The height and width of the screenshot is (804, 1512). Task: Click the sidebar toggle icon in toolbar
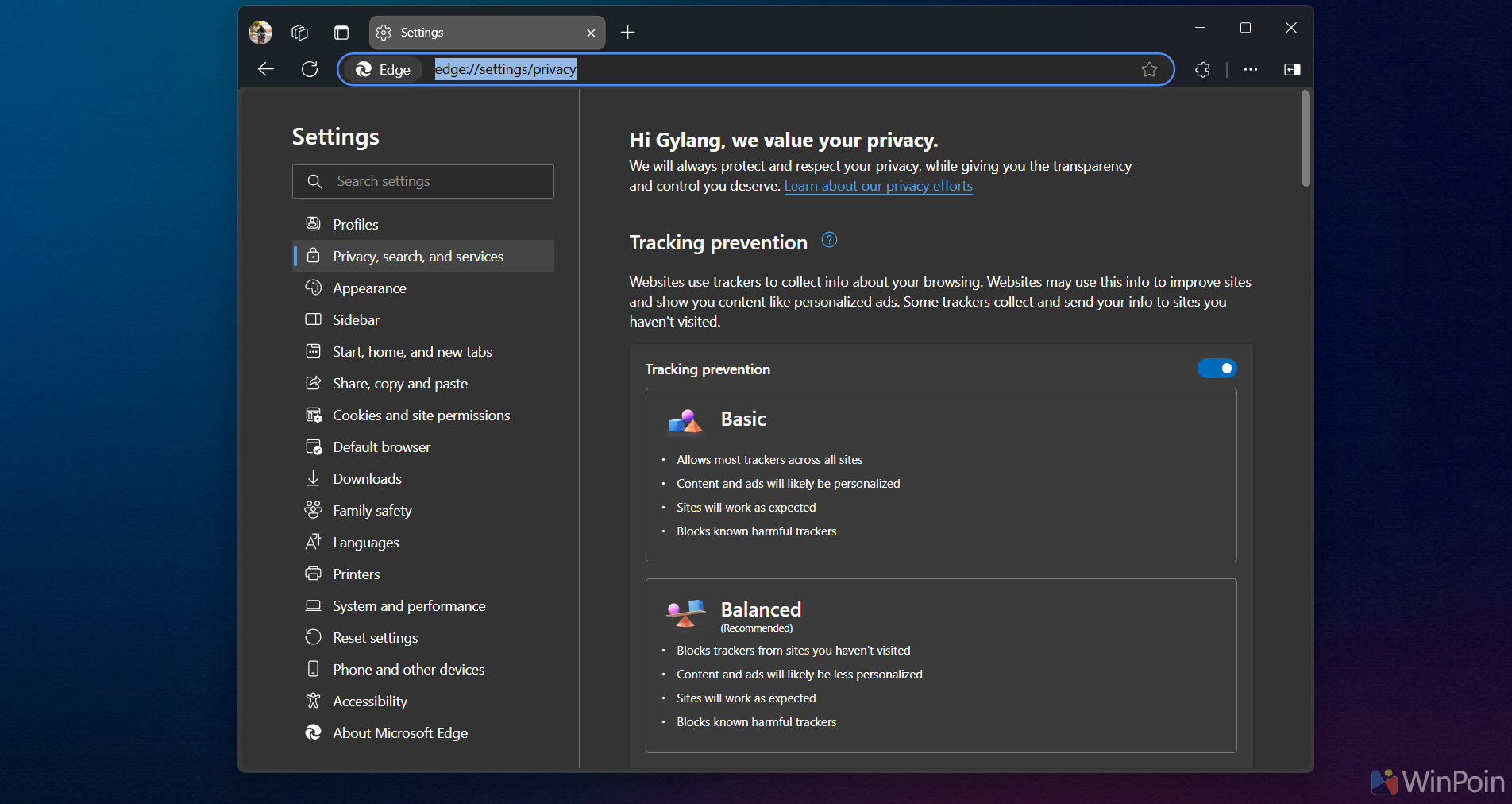[x=1292, y=70]
